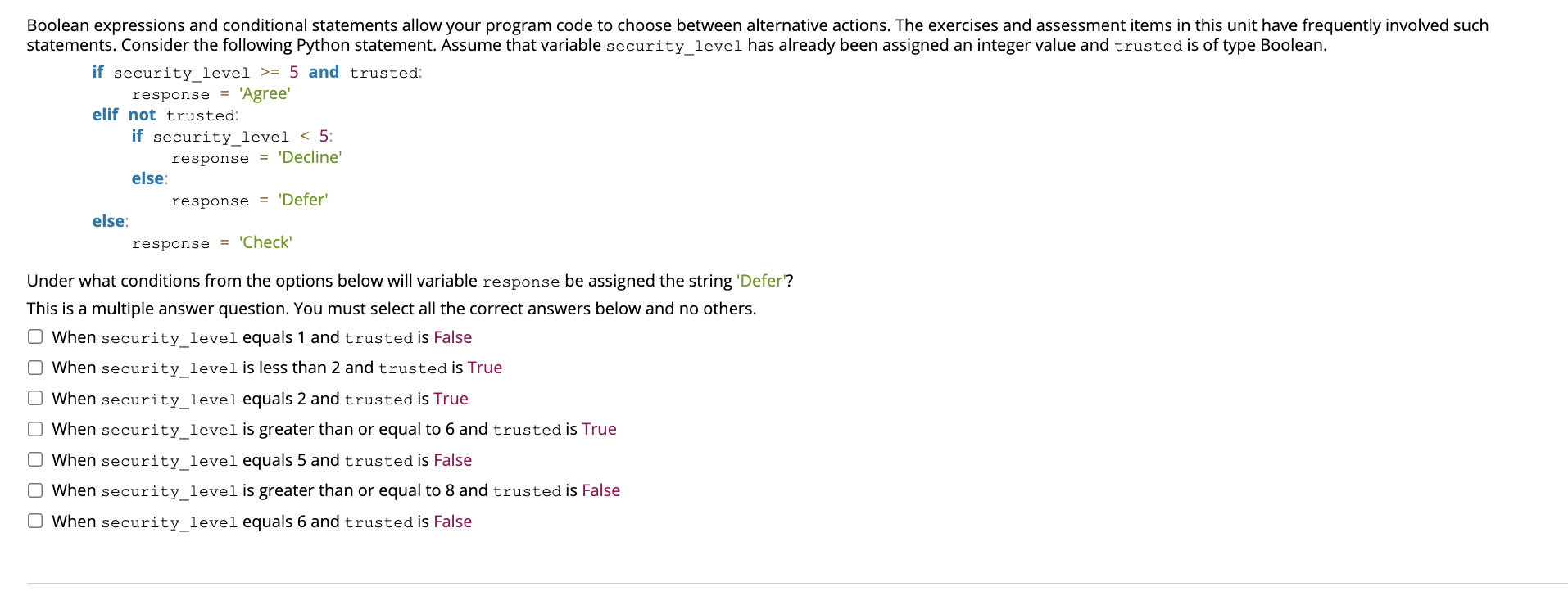Click the option text 'equals 6 and trusted is False'
Viewport: 1568px width, 596px height.
(357, 521)
